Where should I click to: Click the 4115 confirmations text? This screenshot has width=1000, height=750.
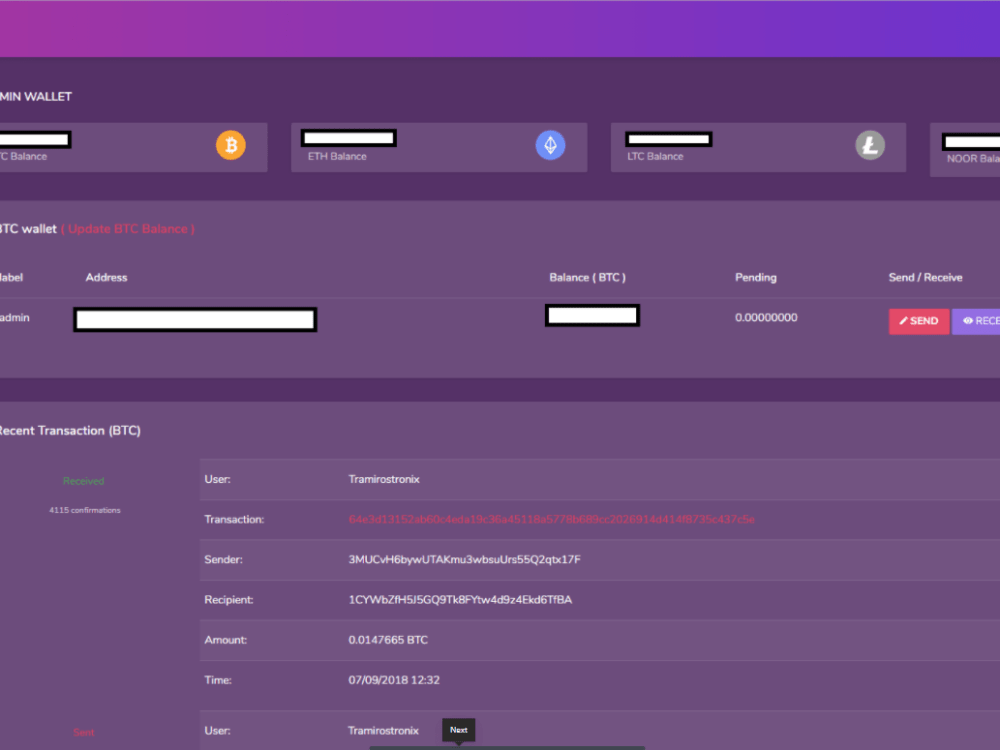[x=85, y=510]
